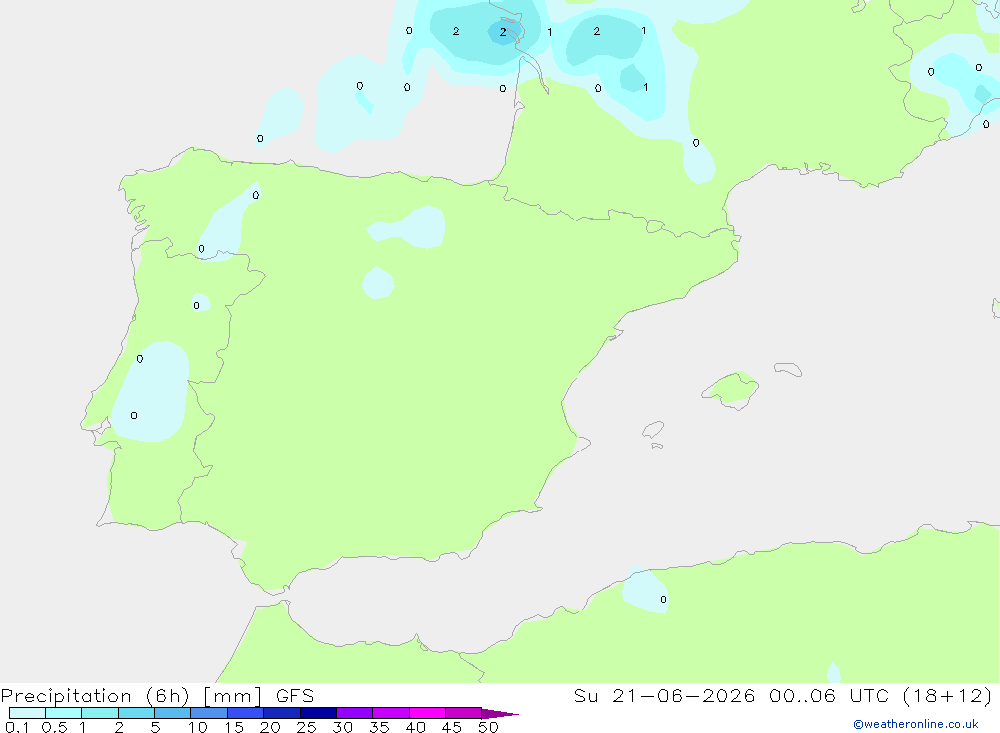Pick the 5–10 mm legend color swatch
This screenshot has height=733, width=1000.
[173, 713]
